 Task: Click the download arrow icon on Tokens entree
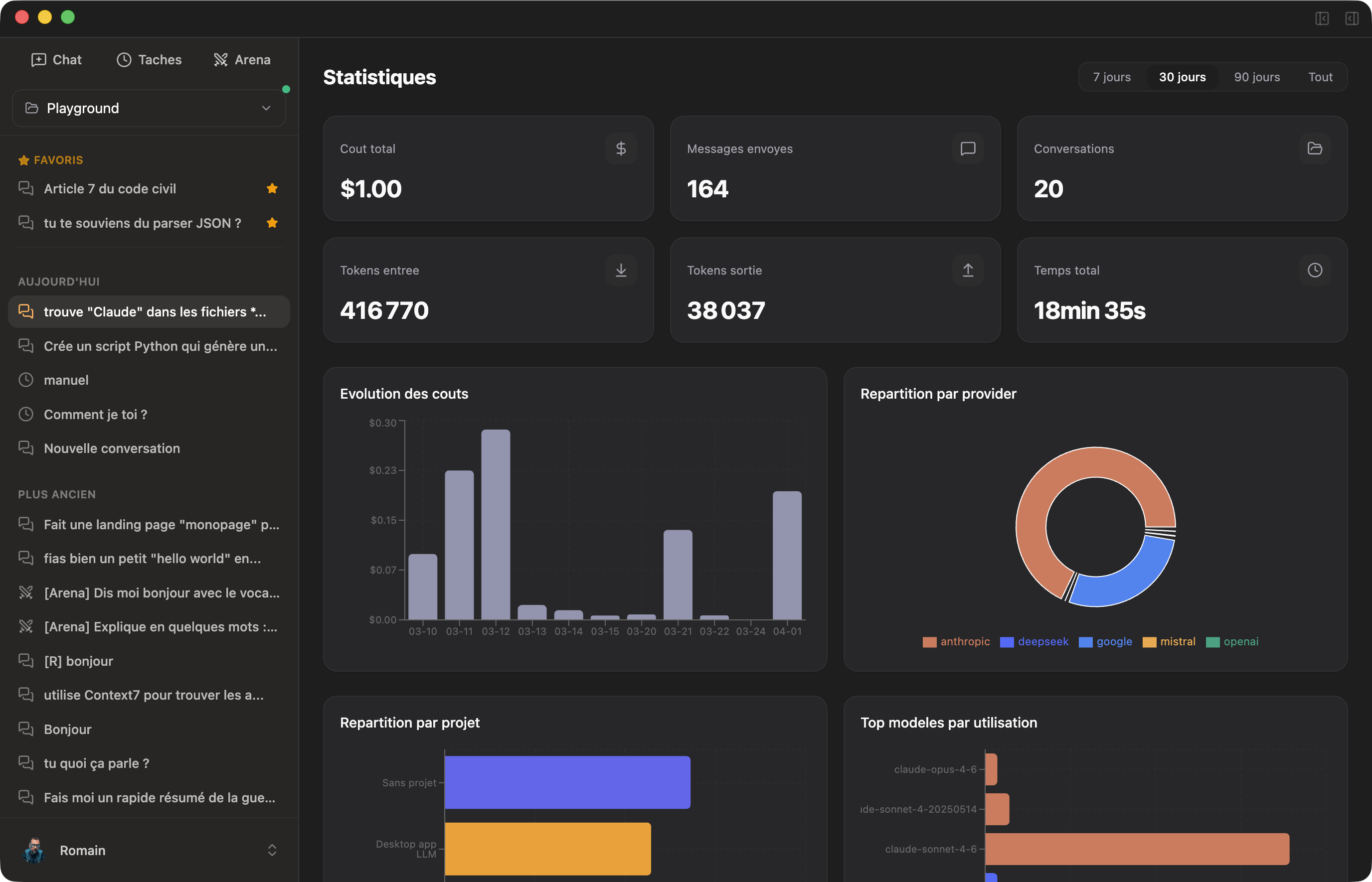[620, 270]
